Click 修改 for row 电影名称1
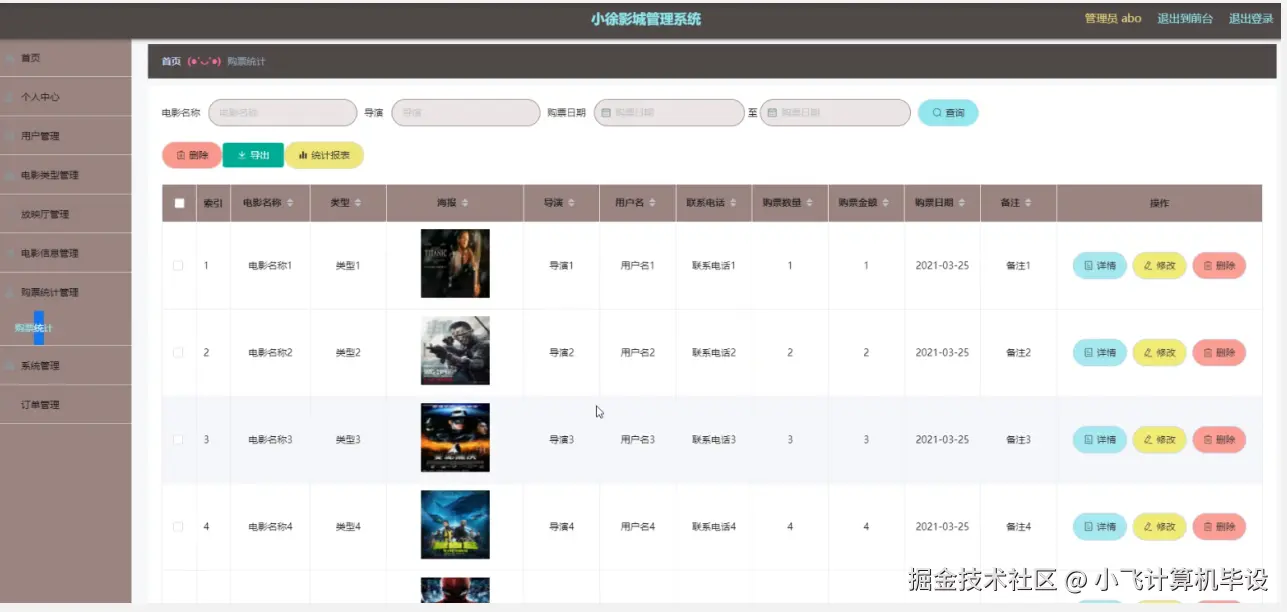 pyautogui.click(x=1159, y=266)
